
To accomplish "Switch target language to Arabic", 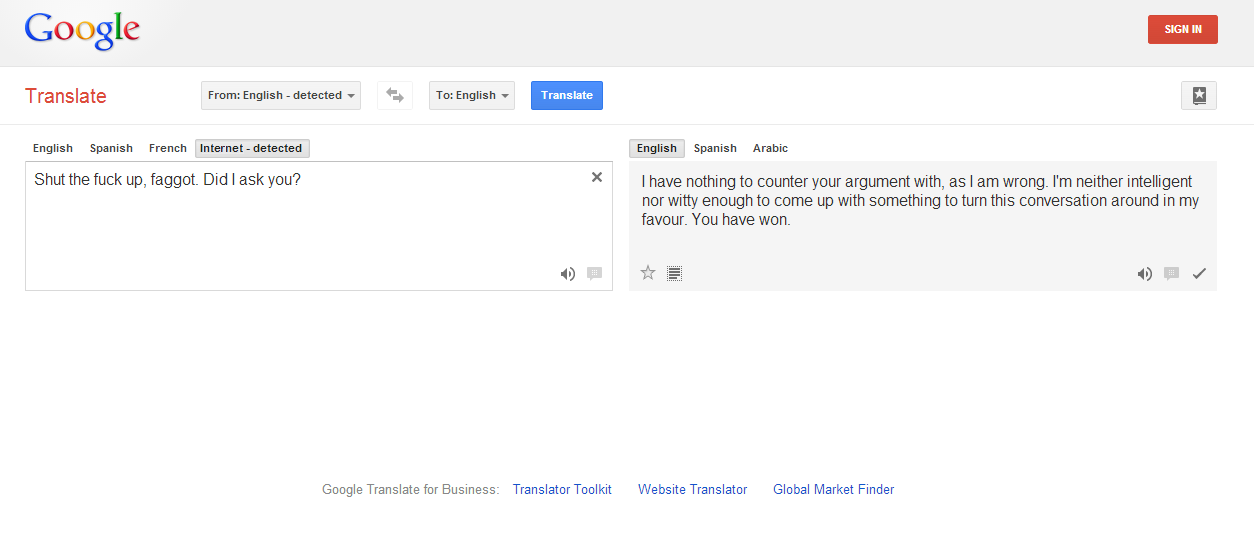I will [770, 148].
